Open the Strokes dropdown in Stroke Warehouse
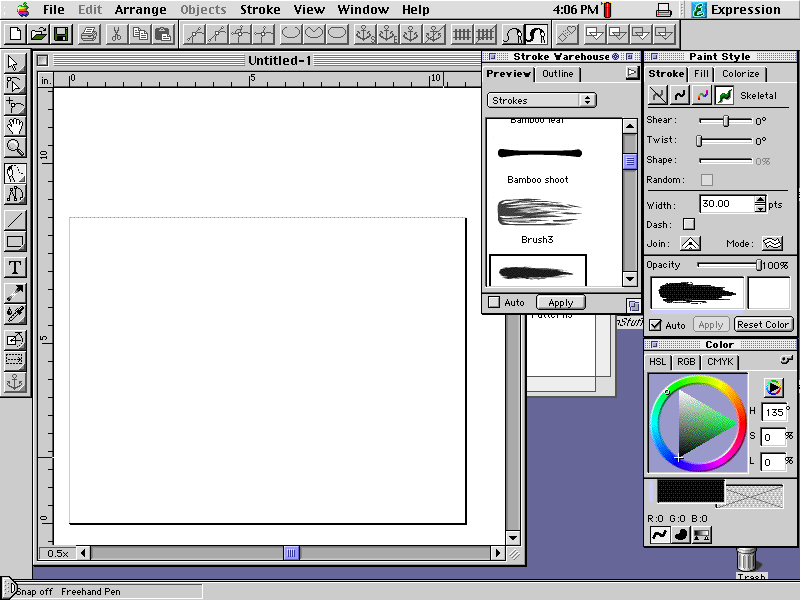The height and width of the screenshot is (600, 800). coord(540,100)
